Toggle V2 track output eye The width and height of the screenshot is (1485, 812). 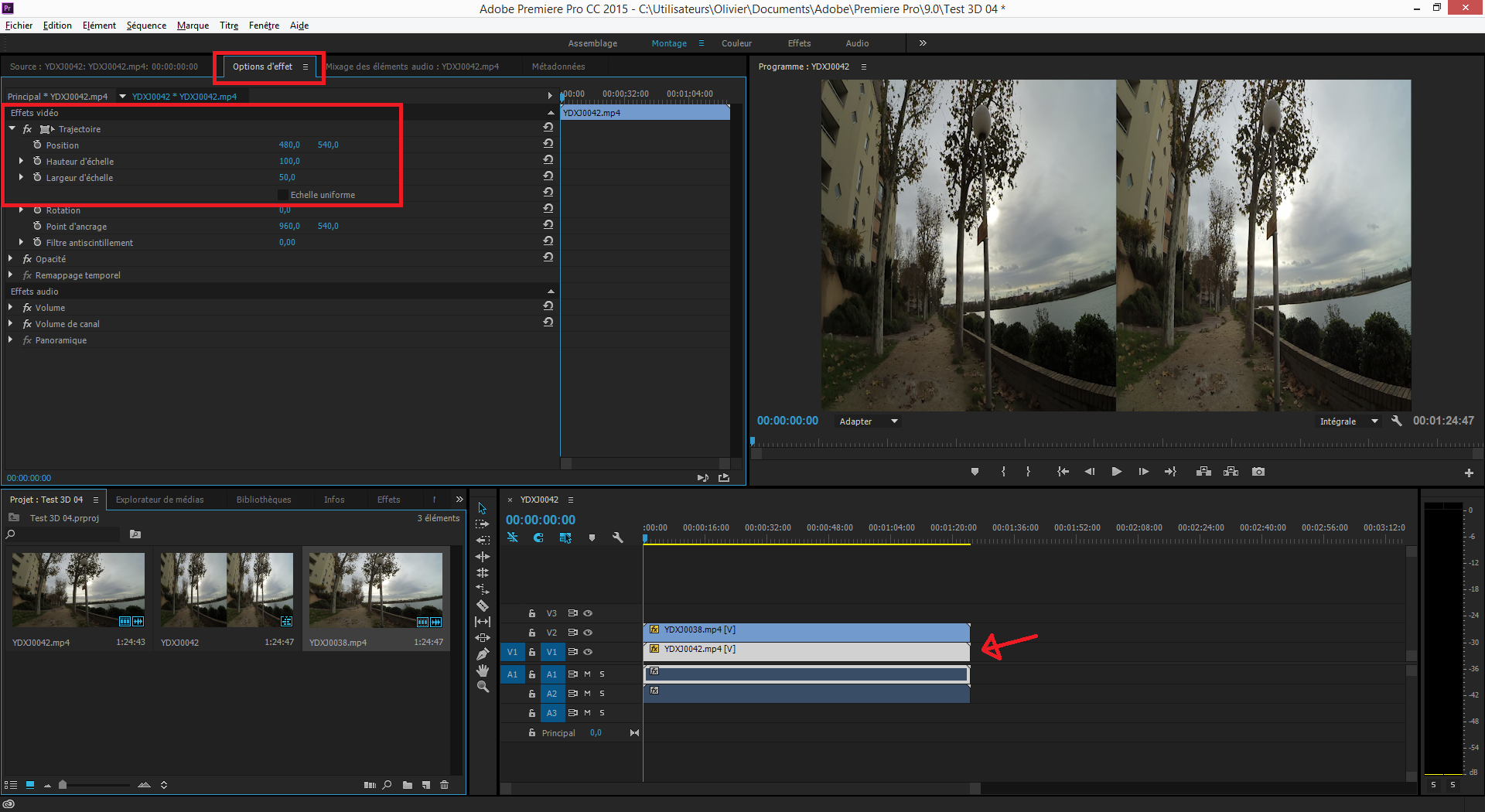coord(588,633)
